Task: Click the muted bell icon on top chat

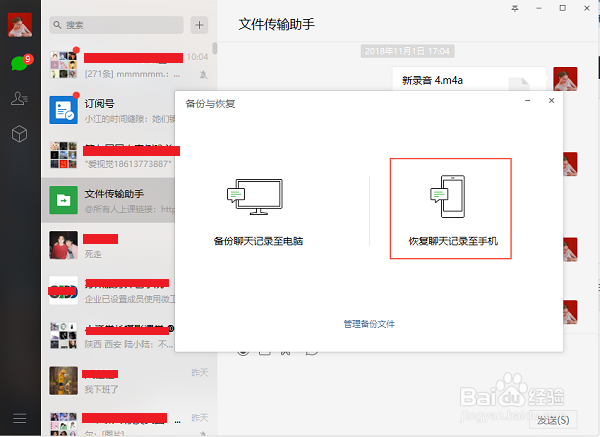Action: pyautogui.click(x=204, y=74)
